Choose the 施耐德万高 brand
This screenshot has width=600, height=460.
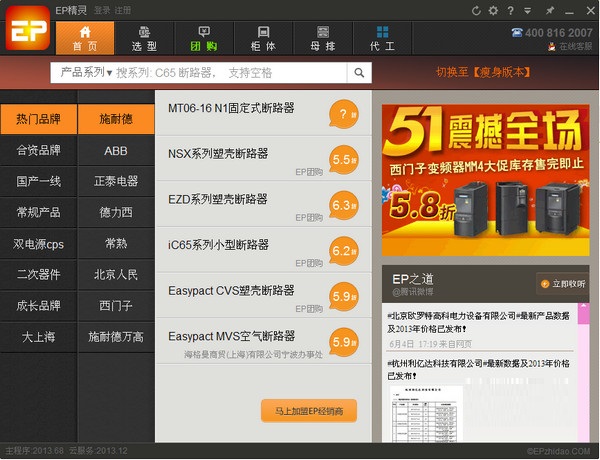116,337
